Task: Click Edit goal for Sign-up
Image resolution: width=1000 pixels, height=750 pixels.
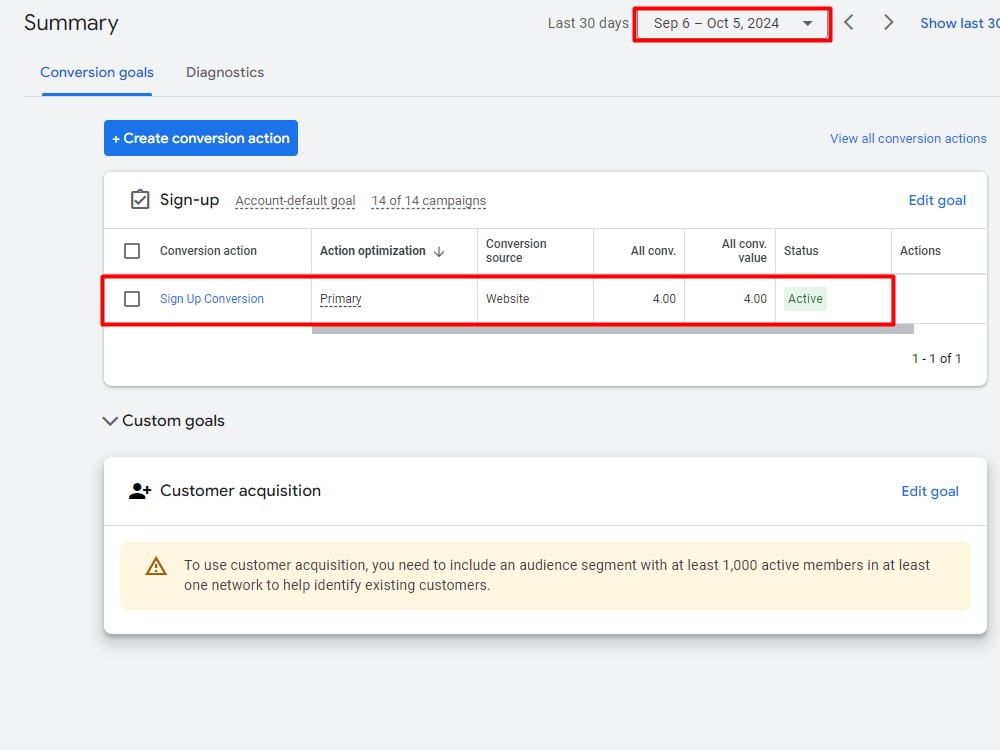Action: 937,200
